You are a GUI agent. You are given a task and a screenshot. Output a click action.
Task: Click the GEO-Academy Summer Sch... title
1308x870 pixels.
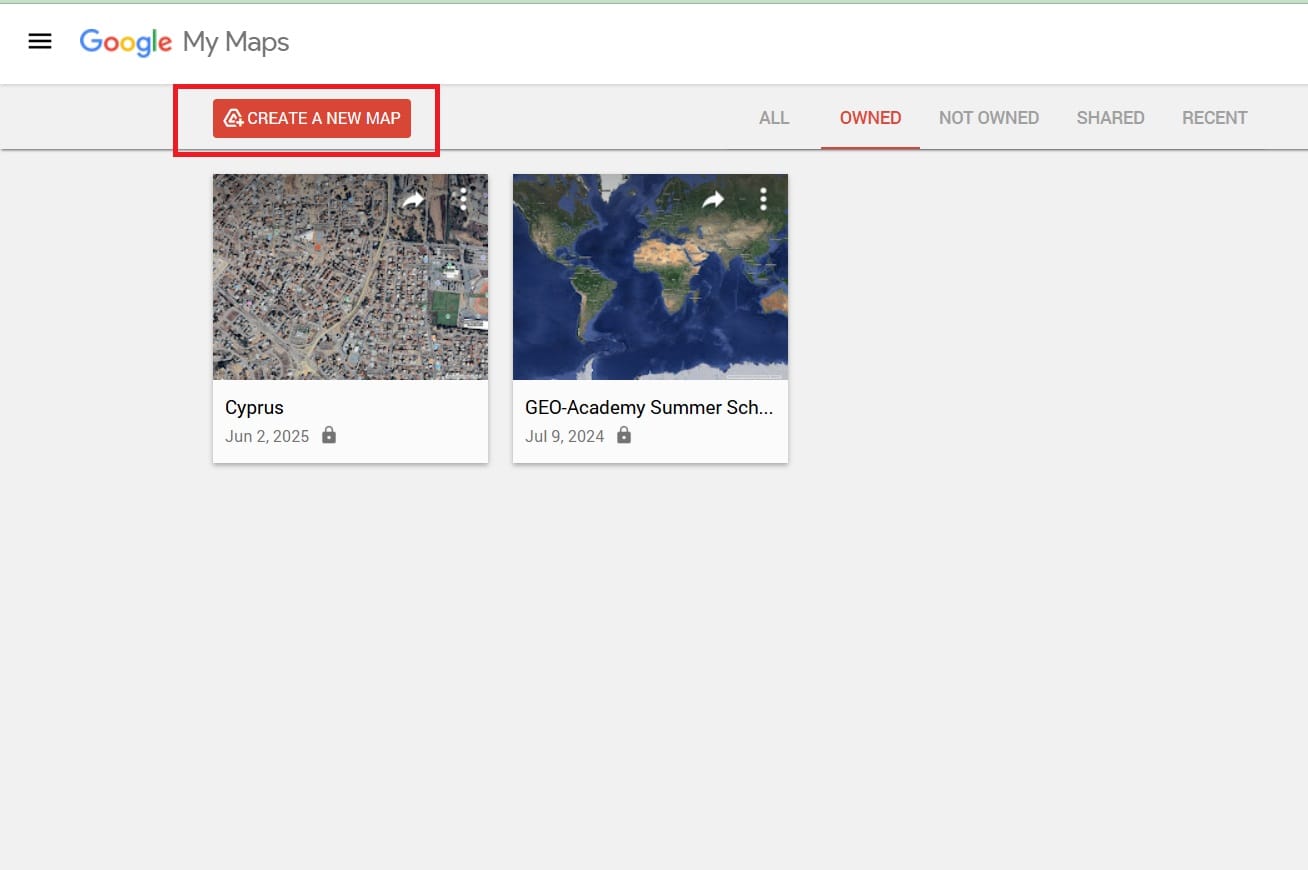648,408
